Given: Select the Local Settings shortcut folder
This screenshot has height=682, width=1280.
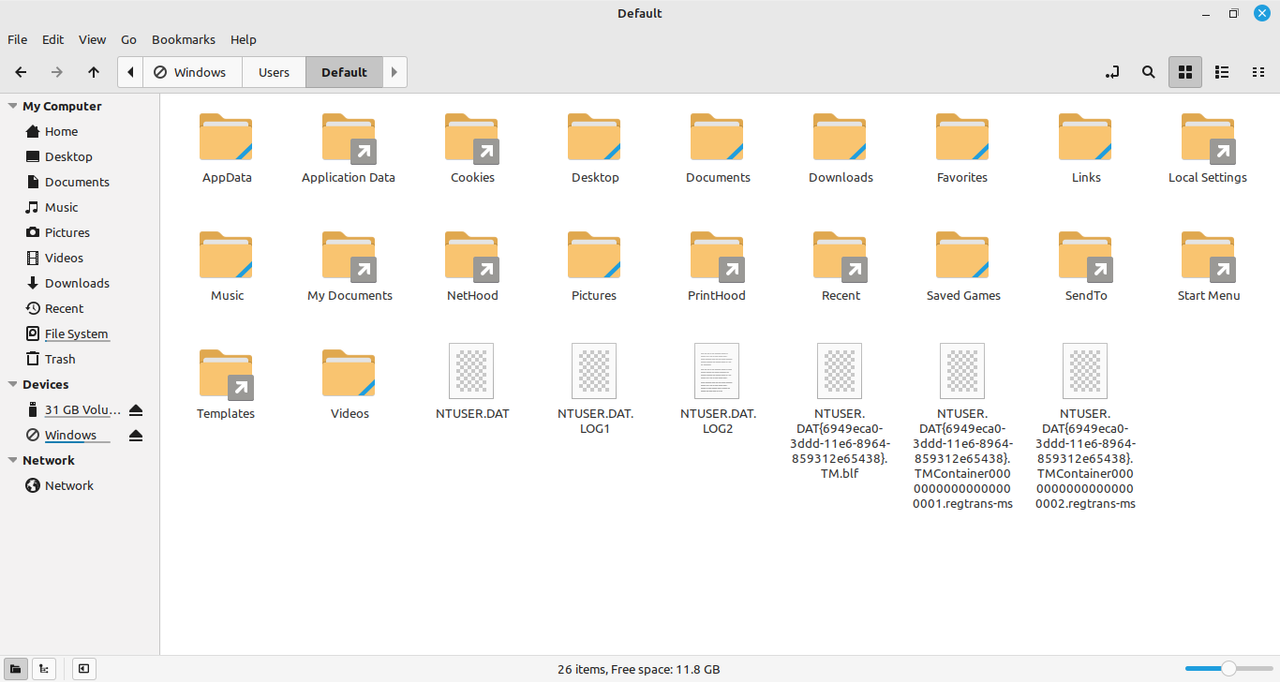Looking at the screenshot, I should 1208,137.
